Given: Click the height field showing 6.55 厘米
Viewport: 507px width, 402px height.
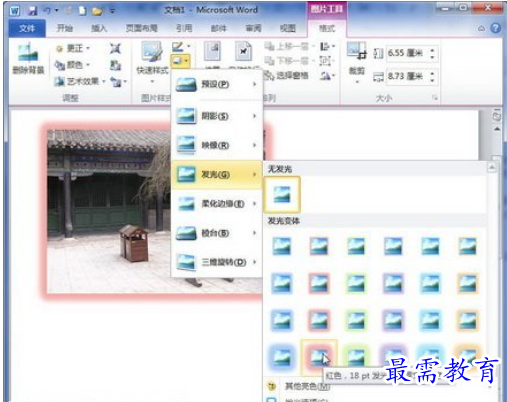Looking at the screenshot, I should point(407,53).
